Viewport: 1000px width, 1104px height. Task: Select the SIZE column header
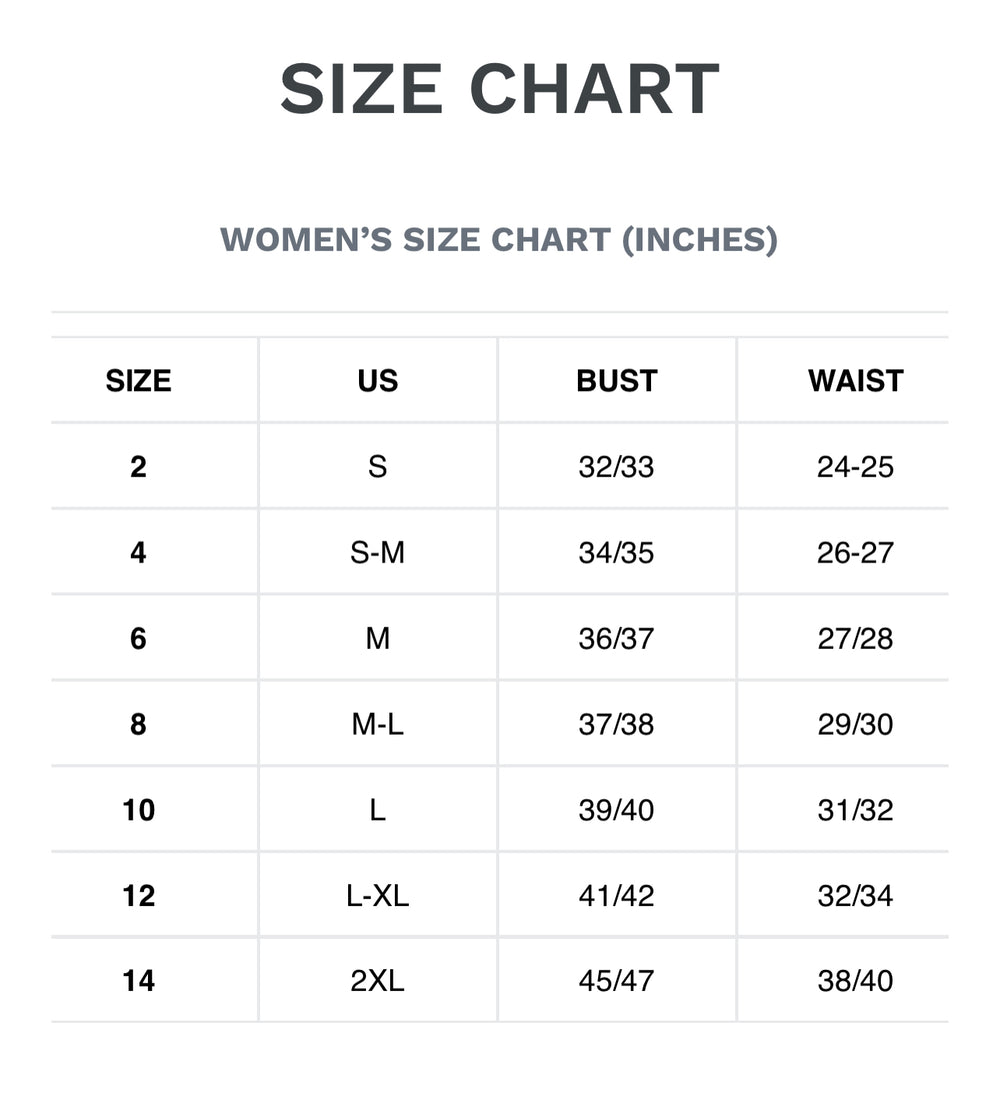[x=138, y=381]
